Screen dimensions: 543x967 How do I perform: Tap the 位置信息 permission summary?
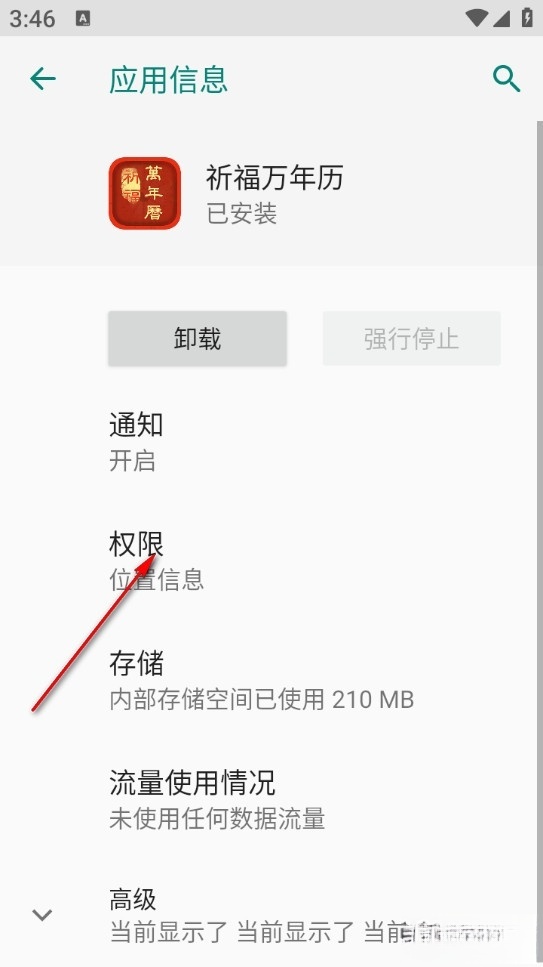[x=157, y=580]
